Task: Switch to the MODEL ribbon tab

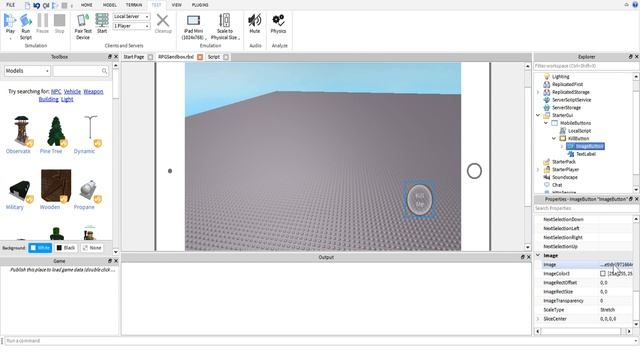Action: pyautogui.click(x=109, y=5)
